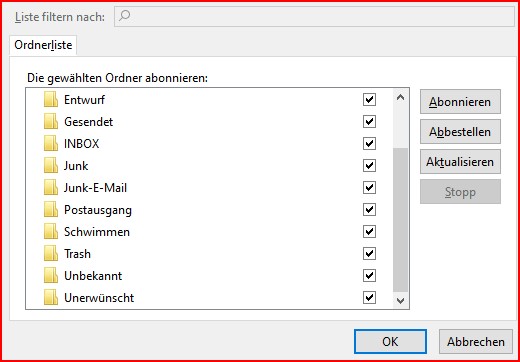Select the Entwurf folder icon

click(51, 100)
